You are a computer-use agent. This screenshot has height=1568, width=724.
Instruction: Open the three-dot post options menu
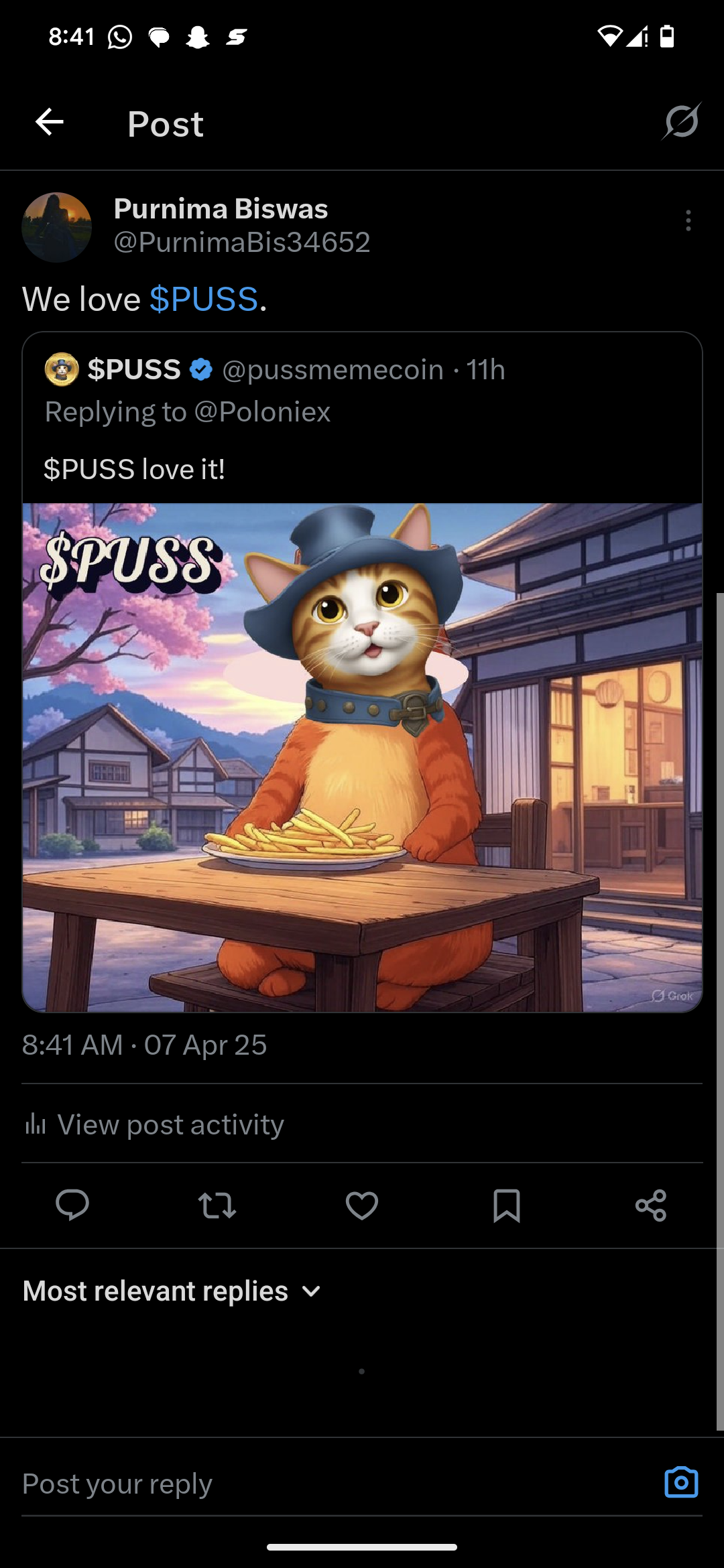[x=688, y=220]
